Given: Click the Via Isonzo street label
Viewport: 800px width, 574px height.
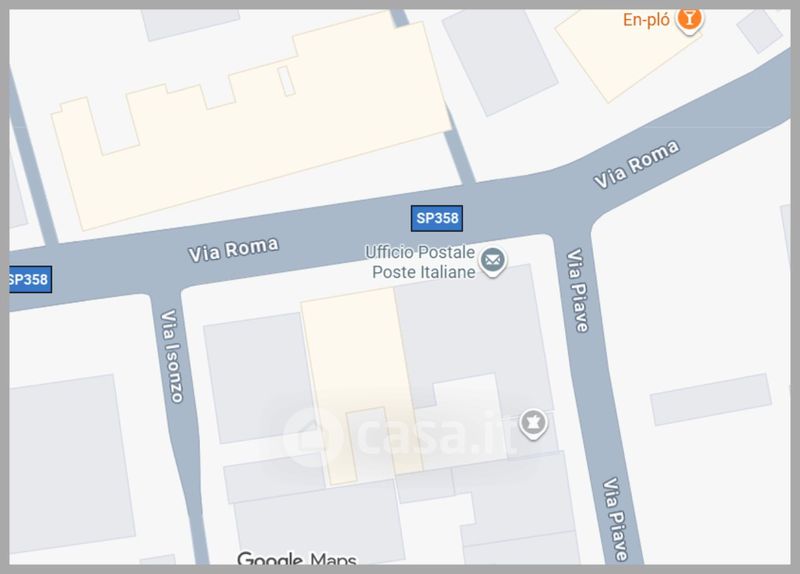Looking at the screenshot, I should click(x=171, y=356).
